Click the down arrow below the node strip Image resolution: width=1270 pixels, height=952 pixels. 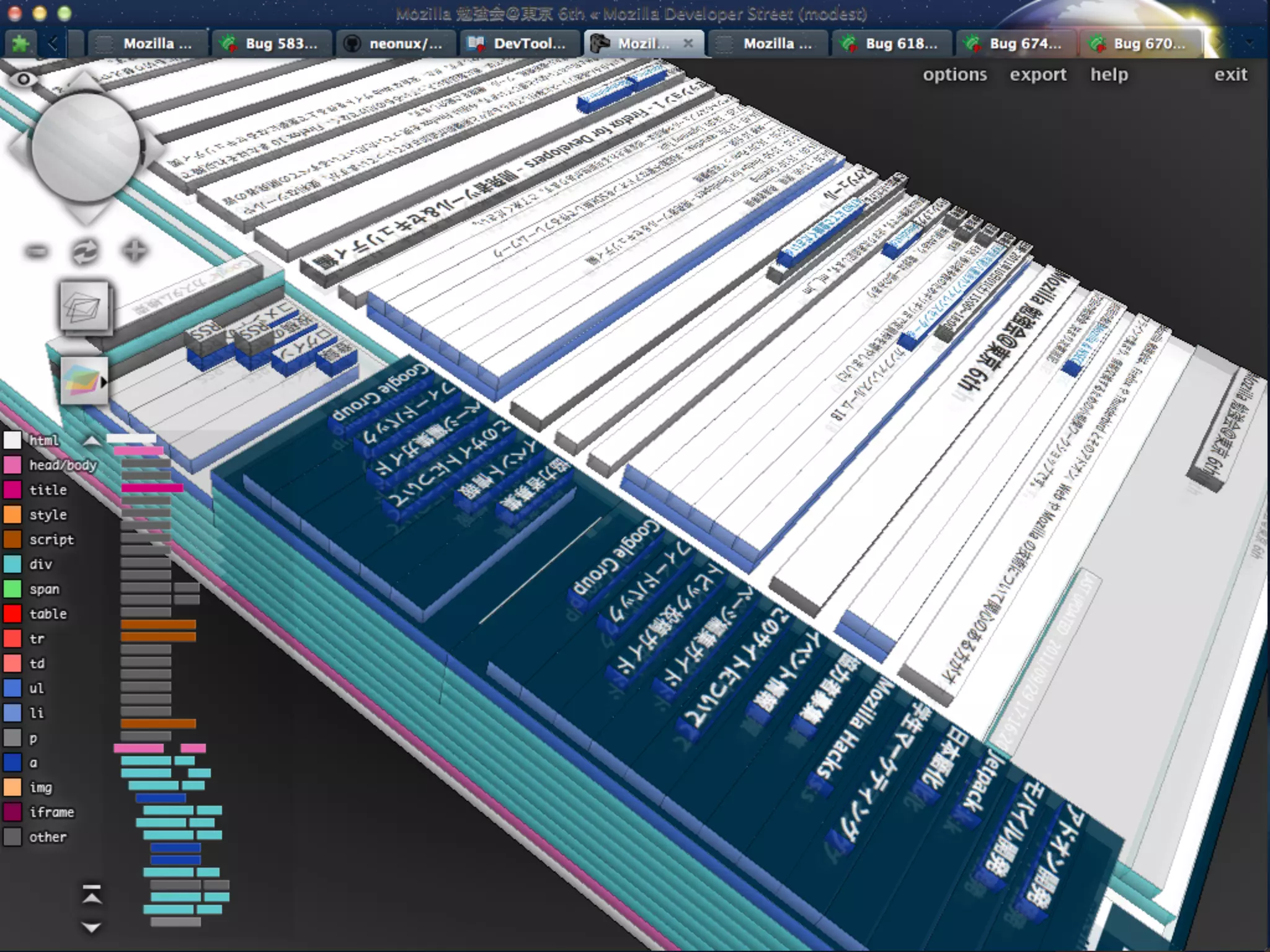pos(92,928)
